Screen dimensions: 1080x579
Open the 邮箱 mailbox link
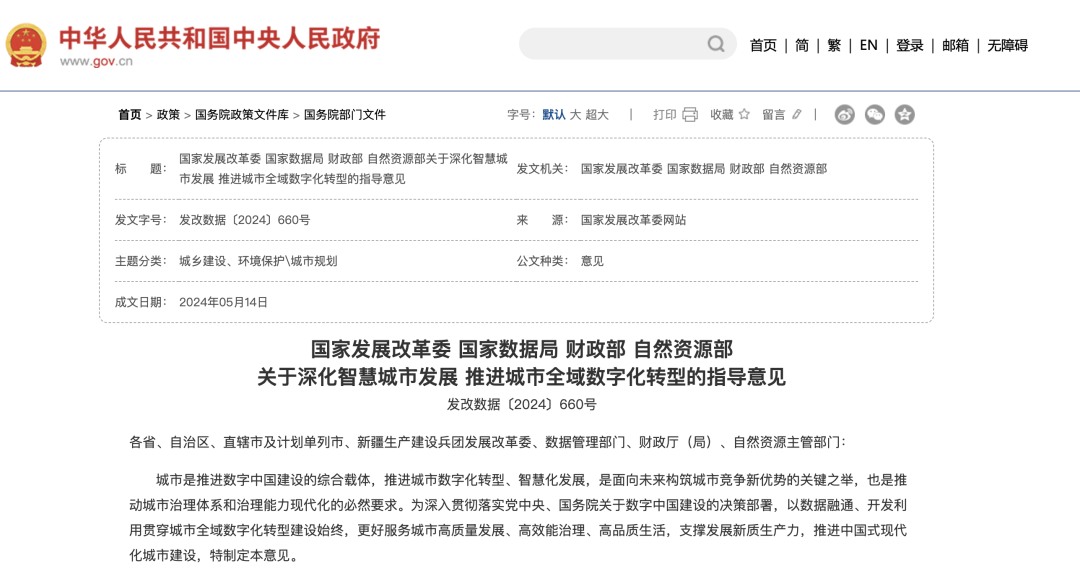click(x=955, y=45)
